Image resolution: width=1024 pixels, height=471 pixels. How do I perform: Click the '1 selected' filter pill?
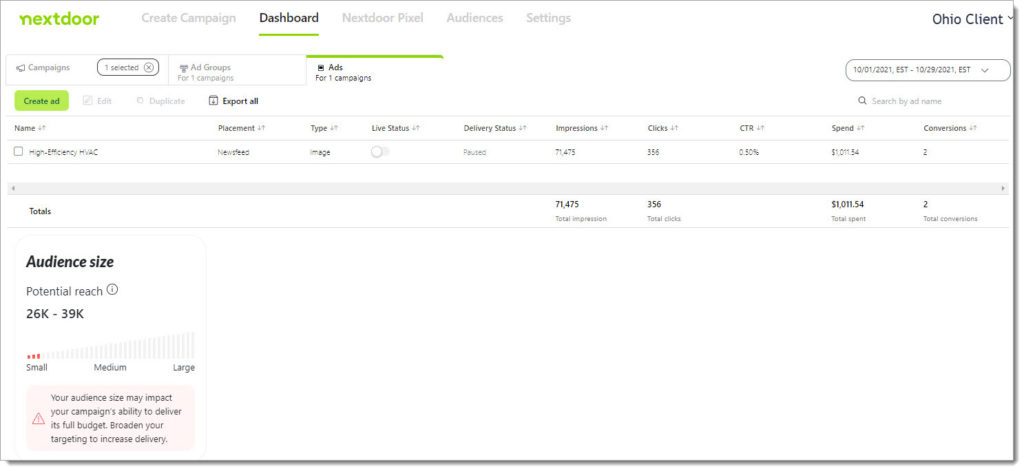(128, 67)
